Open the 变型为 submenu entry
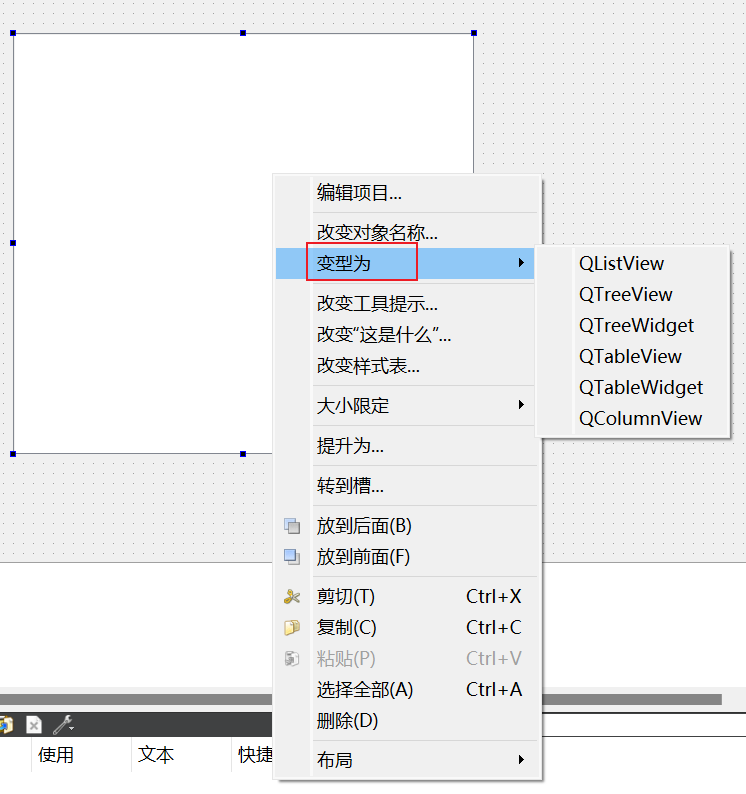Viewport: 746px width, 794px height. pyautogui.click(x=405, y=263)
